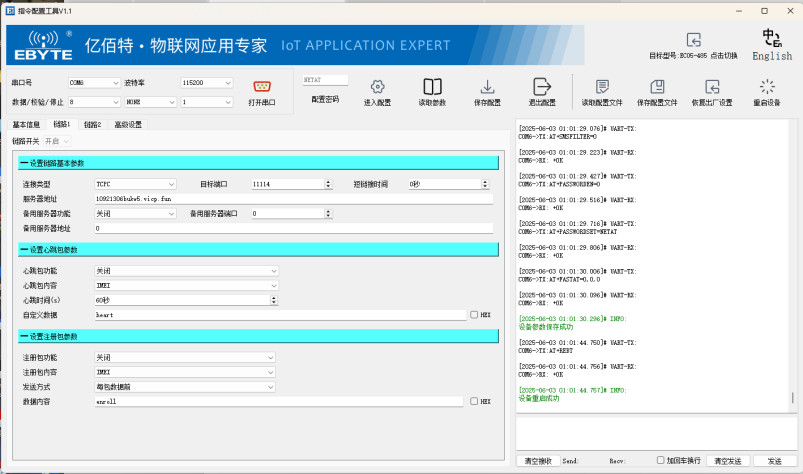The image size is (803, 474).
Task: Click the 读取配置文件 icon
Action: [x=602, y=87]
